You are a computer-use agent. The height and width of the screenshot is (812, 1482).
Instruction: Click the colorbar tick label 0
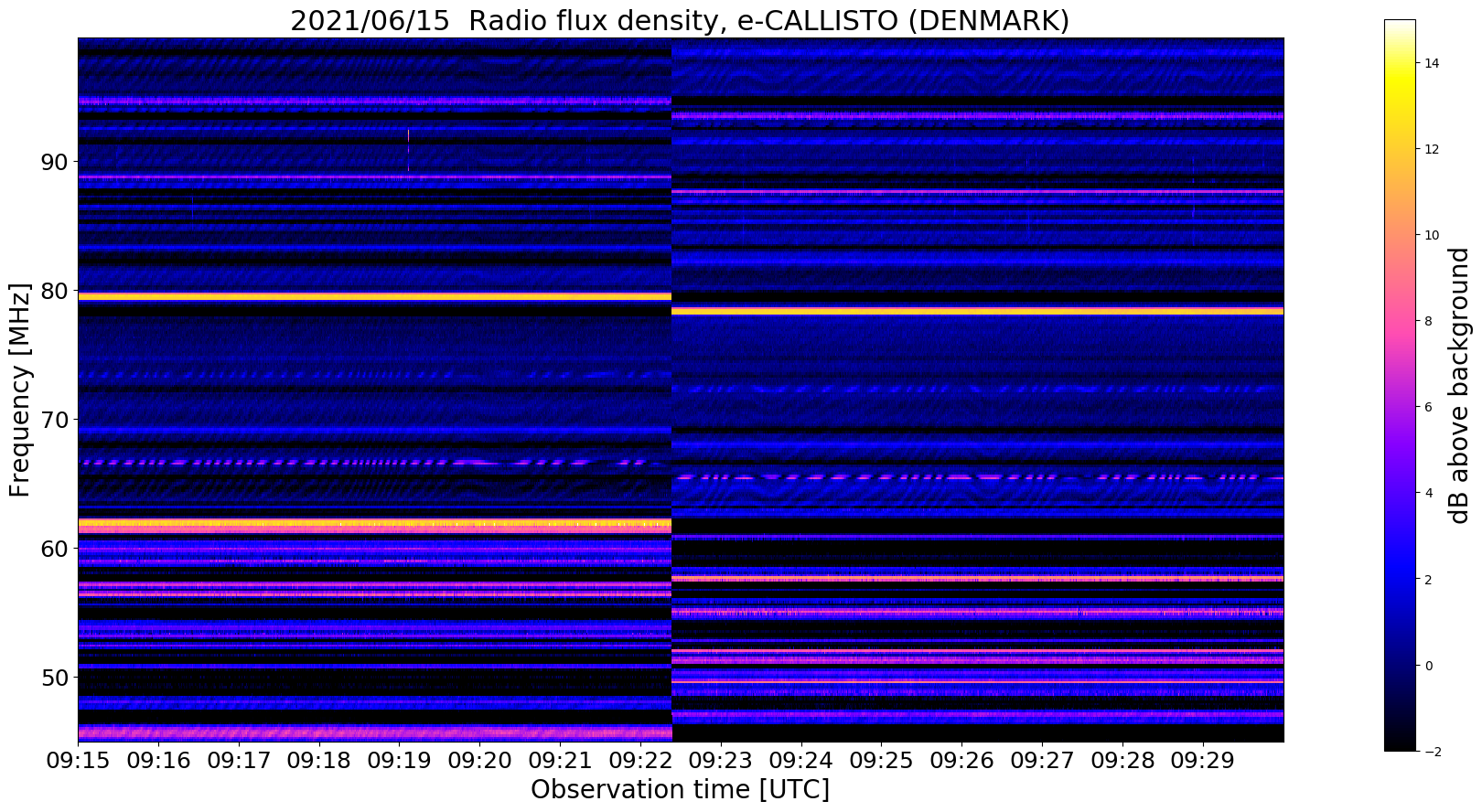[x=1427, y=666]
